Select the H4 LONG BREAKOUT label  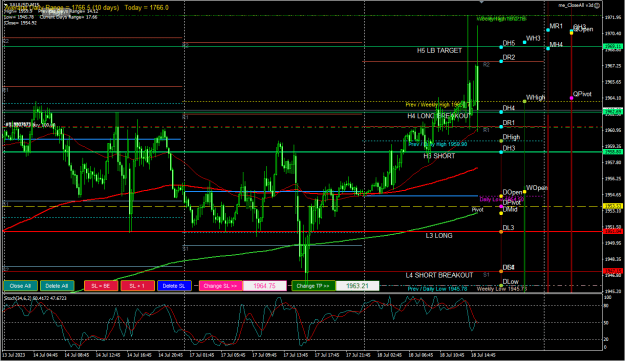(438, 116)
